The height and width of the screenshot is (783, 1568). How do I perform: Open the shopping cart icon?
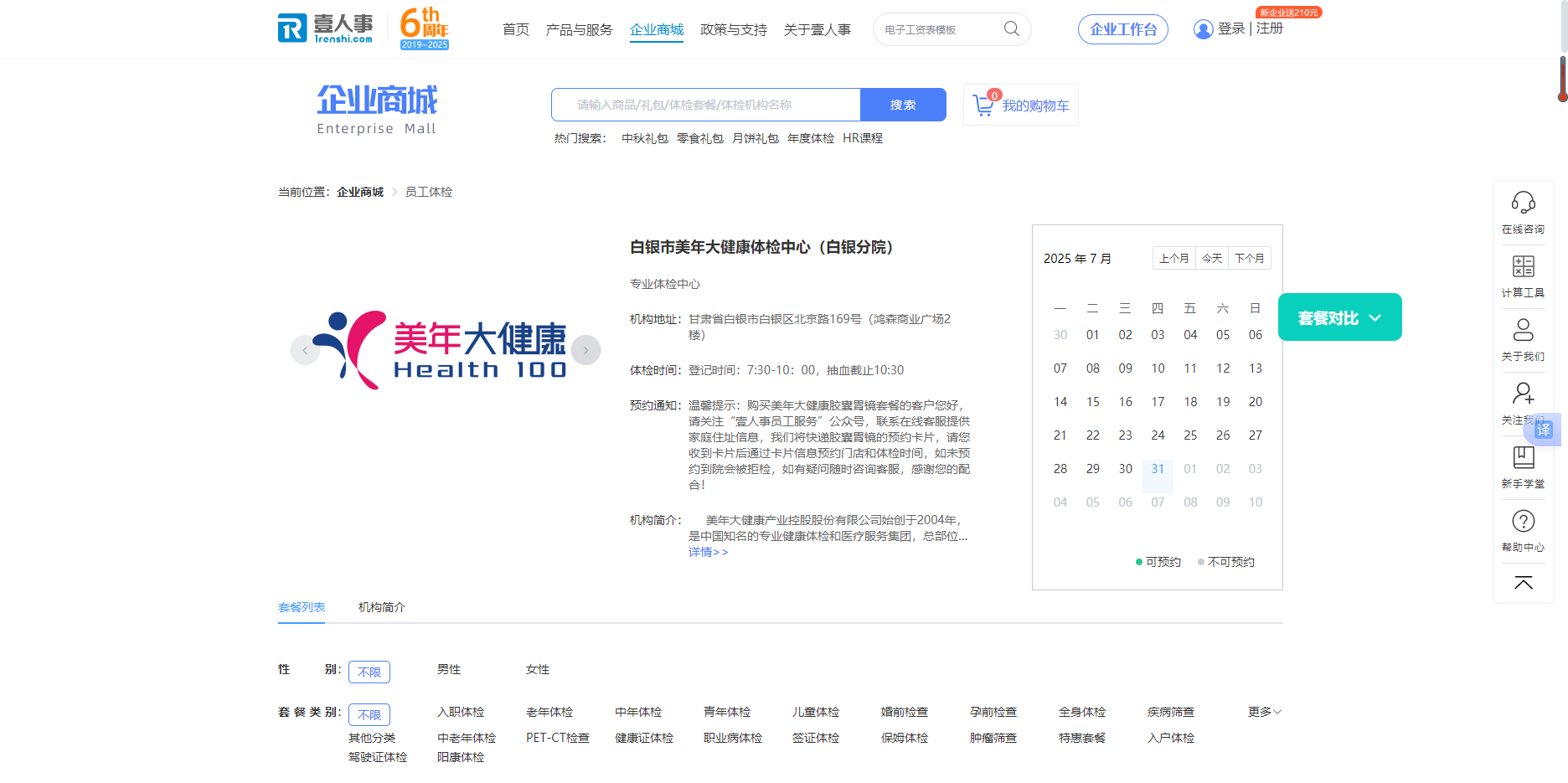(x=984, y=105)
